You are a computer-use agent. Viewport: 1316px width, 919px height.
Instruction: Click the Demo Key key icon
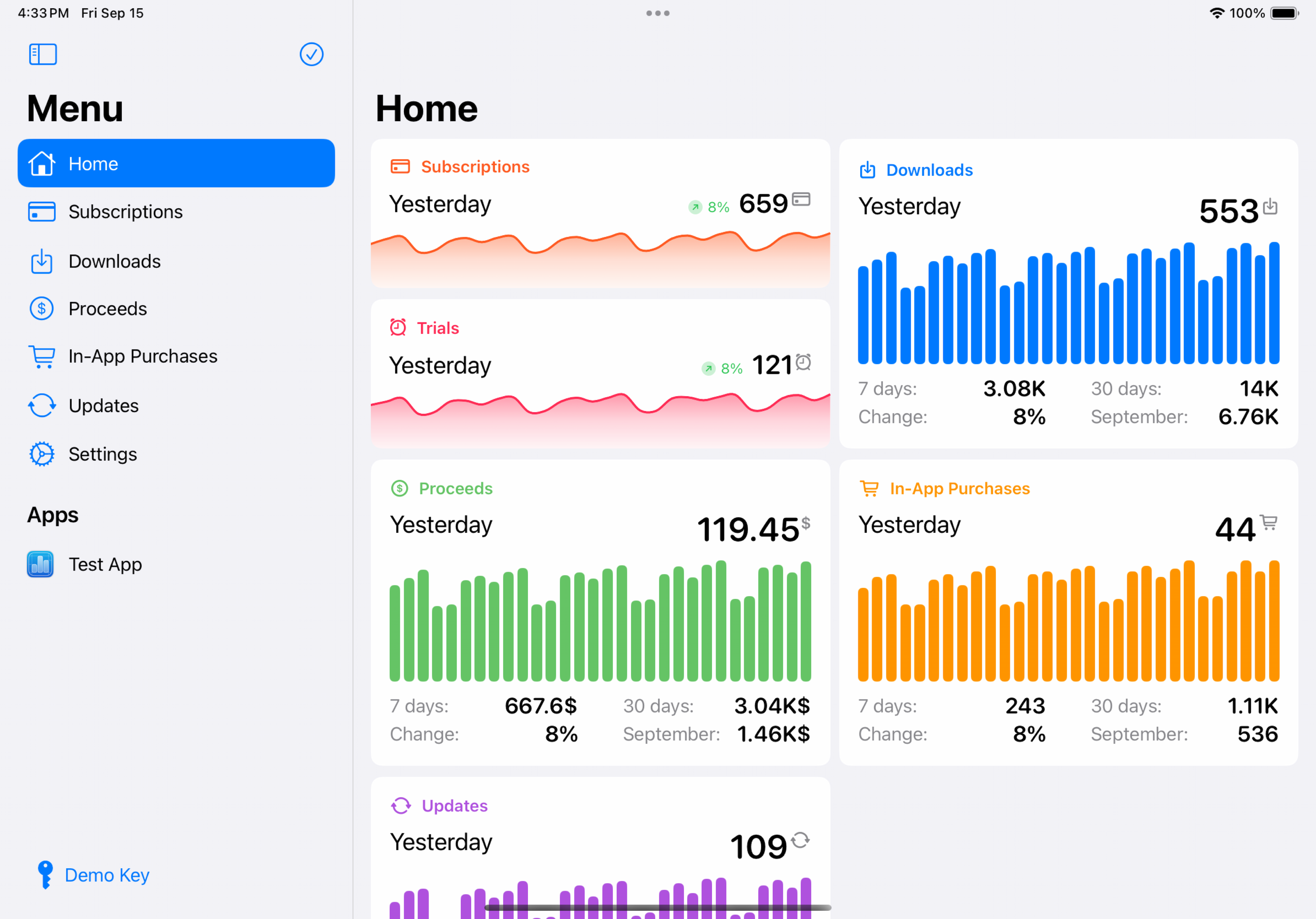click(x=45, y=874)
